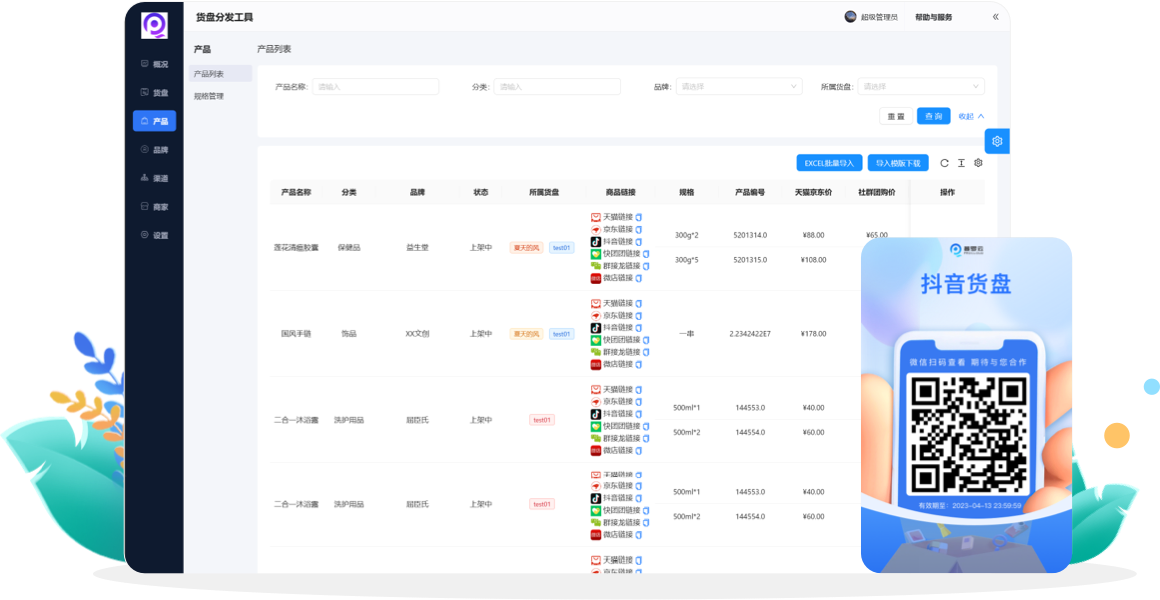Click the 天猫京东价 column header
The height and width of the screenshot is (600, 1160).
coord(813,192)
